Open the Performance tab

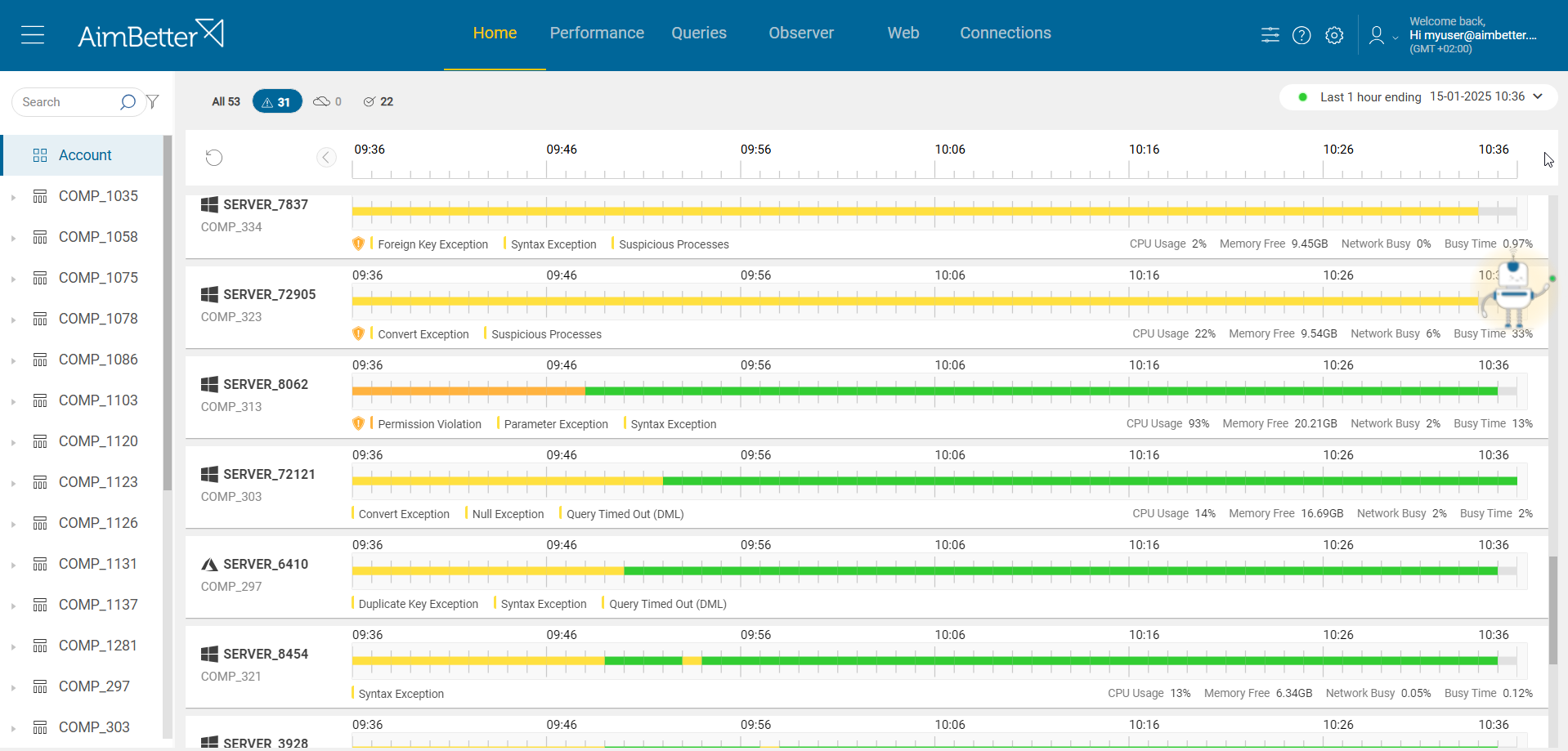click(597, 33)
